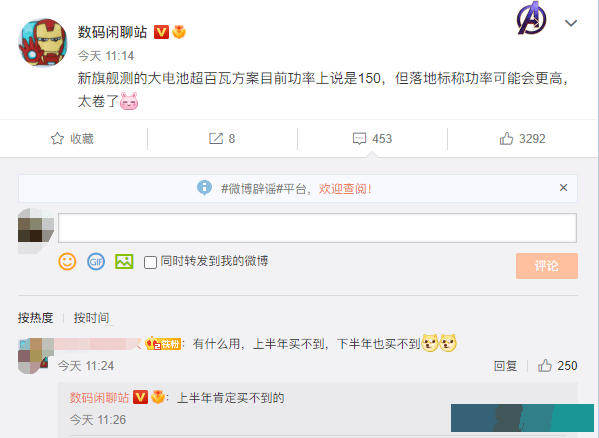Favorite the post with the 收藏 star
Viewport: 599px width, 438px height.
[72, 139]
